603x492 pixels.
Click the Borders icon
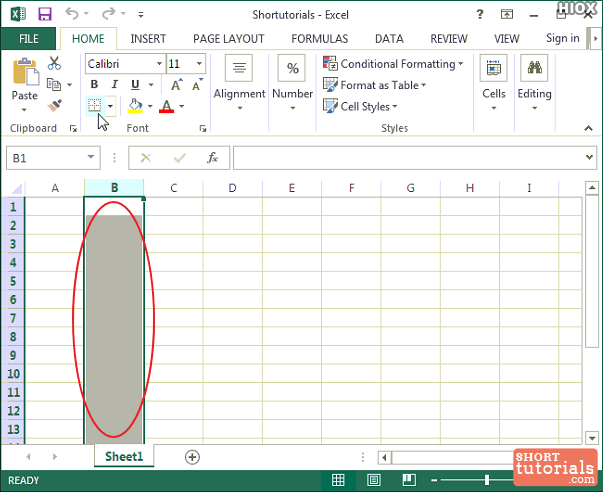click(95, 105)
